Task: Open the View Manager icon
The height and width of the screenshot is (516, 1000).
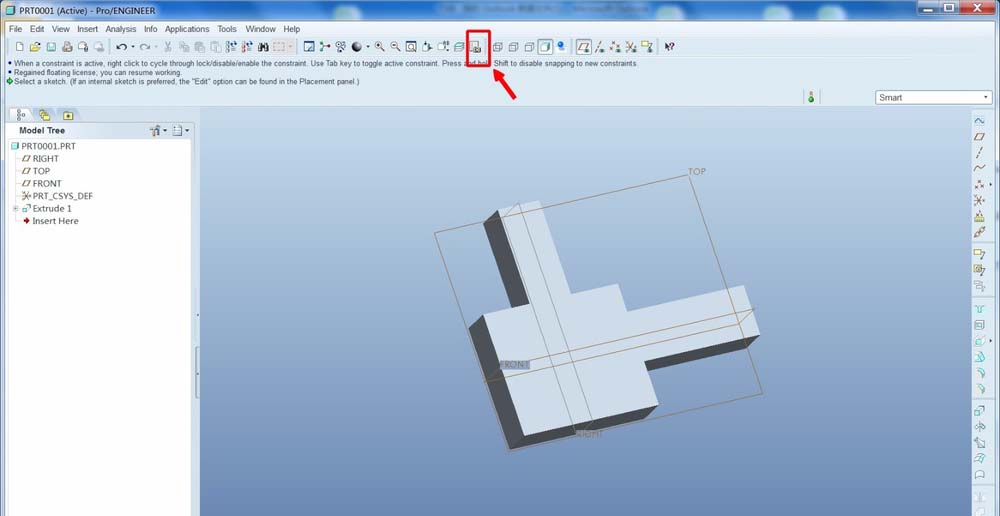Action: (x=475, y=47)
